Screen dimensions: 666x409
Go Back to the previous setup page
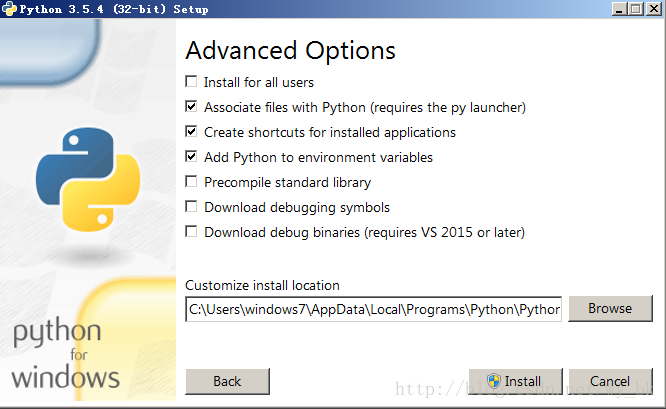coord(227,381)
